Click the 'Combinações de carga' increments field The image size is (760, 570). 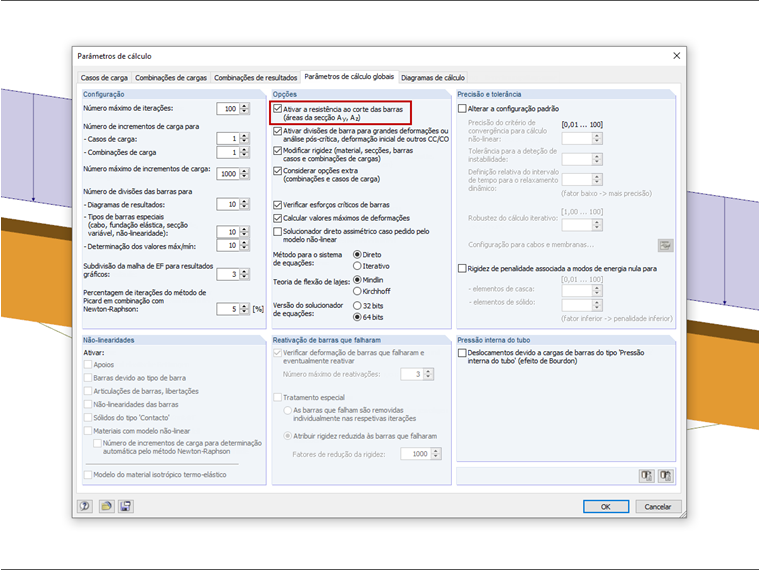[x=228, y=152]
